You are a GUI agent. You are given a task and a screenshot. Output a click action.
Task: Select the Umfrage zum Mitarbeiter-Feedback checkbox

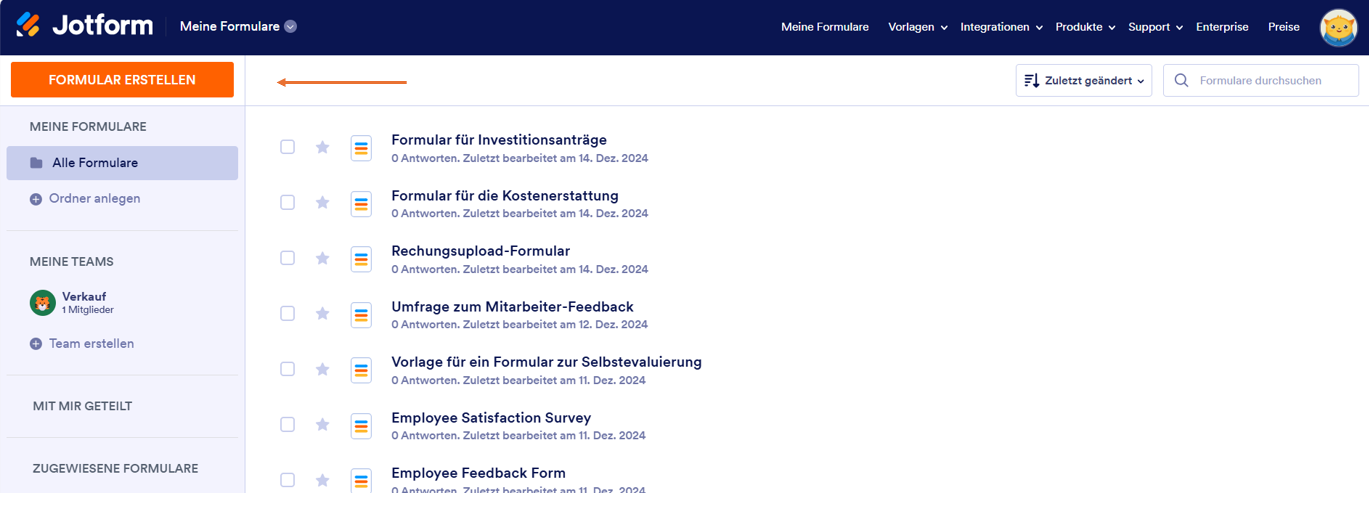pos(288,314)
